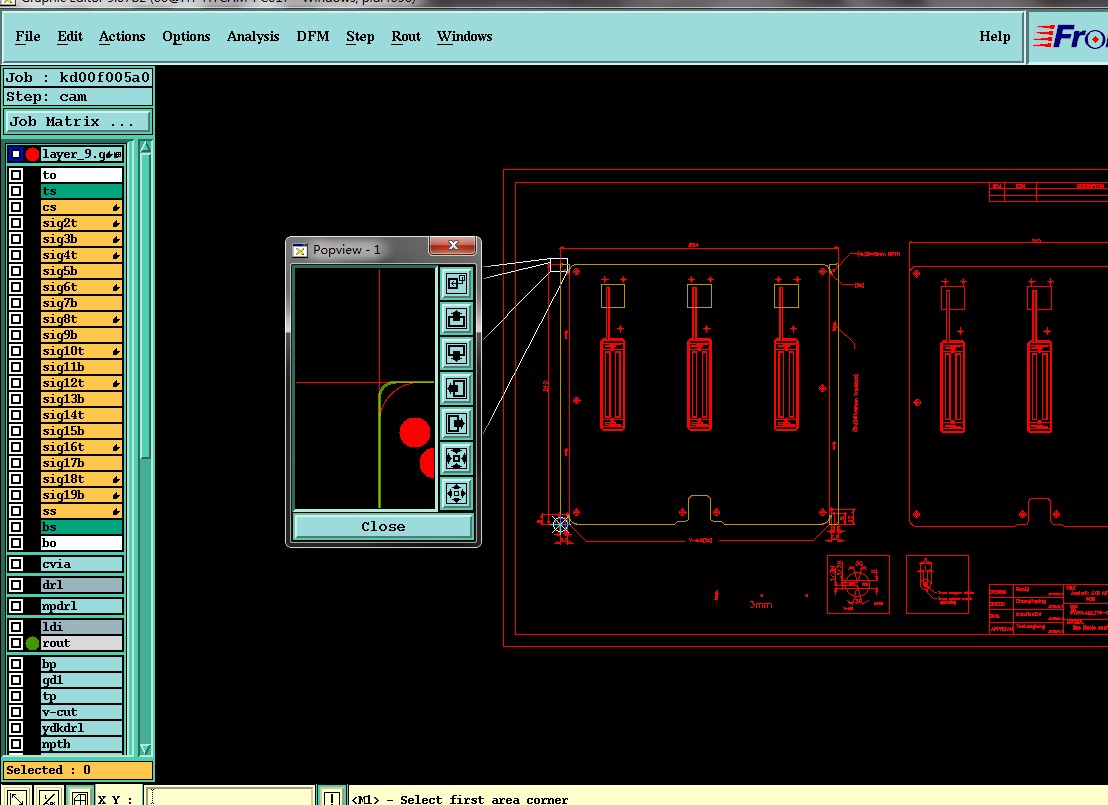Viewport: 1108px width, 805px height.
Task: Pan the Popview right with right arrow icon
Action: (456, 423)
